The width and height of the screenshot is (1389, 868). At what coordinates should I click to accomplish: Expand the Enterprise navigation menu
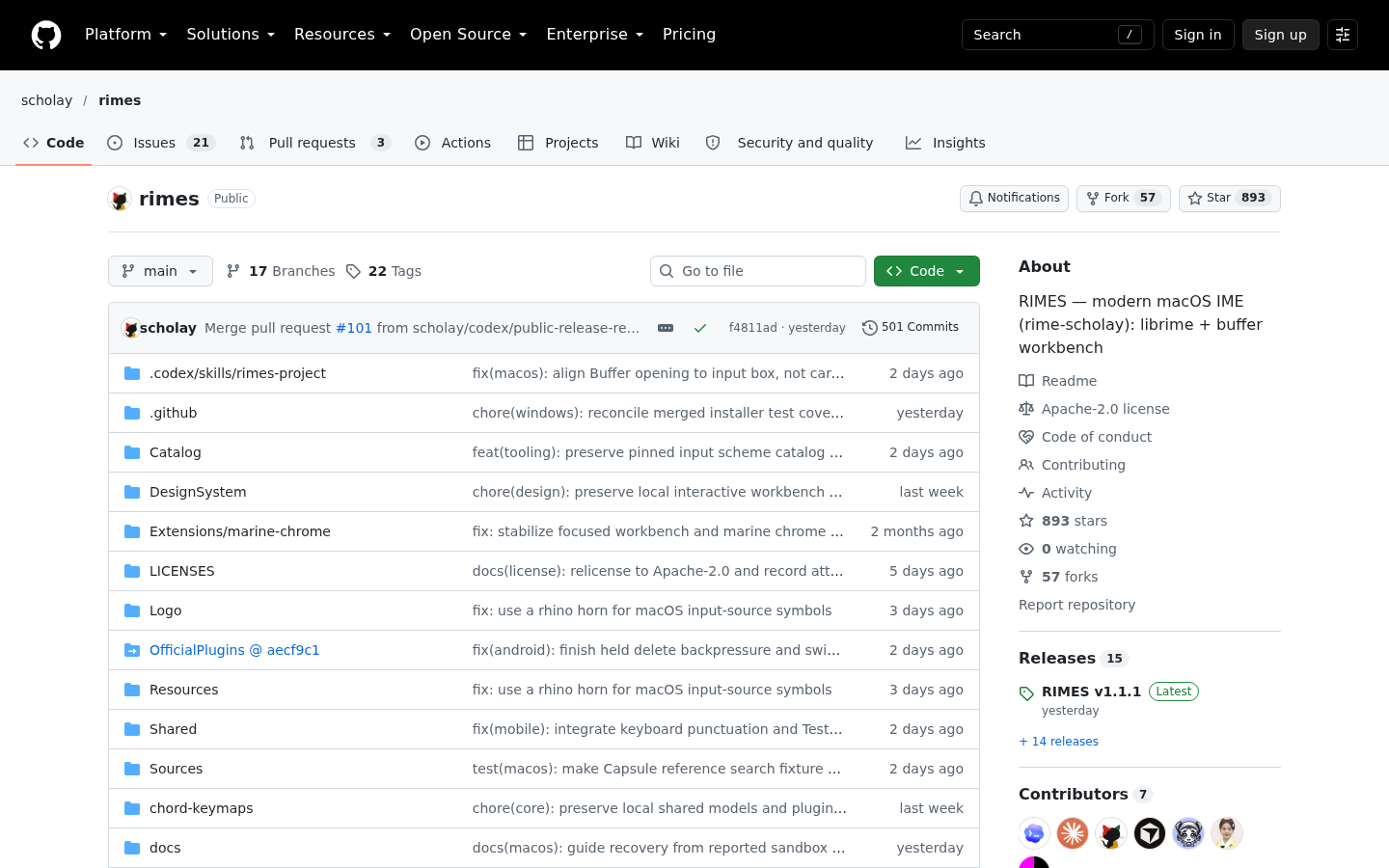point(594,35)
